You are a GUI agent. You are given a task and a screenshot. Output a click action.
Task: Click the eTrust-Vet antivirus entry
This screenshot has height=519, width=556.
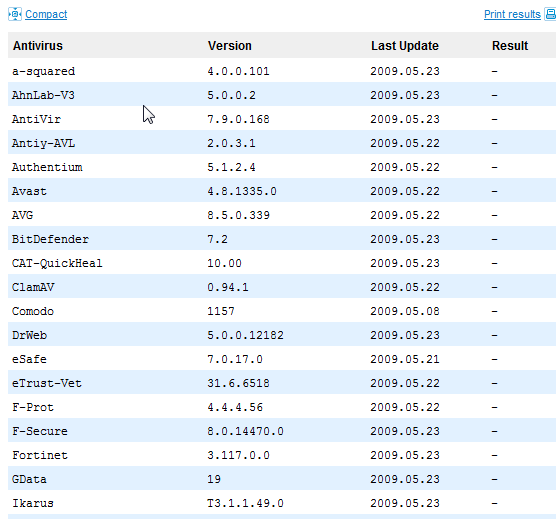tap(47, 383)
